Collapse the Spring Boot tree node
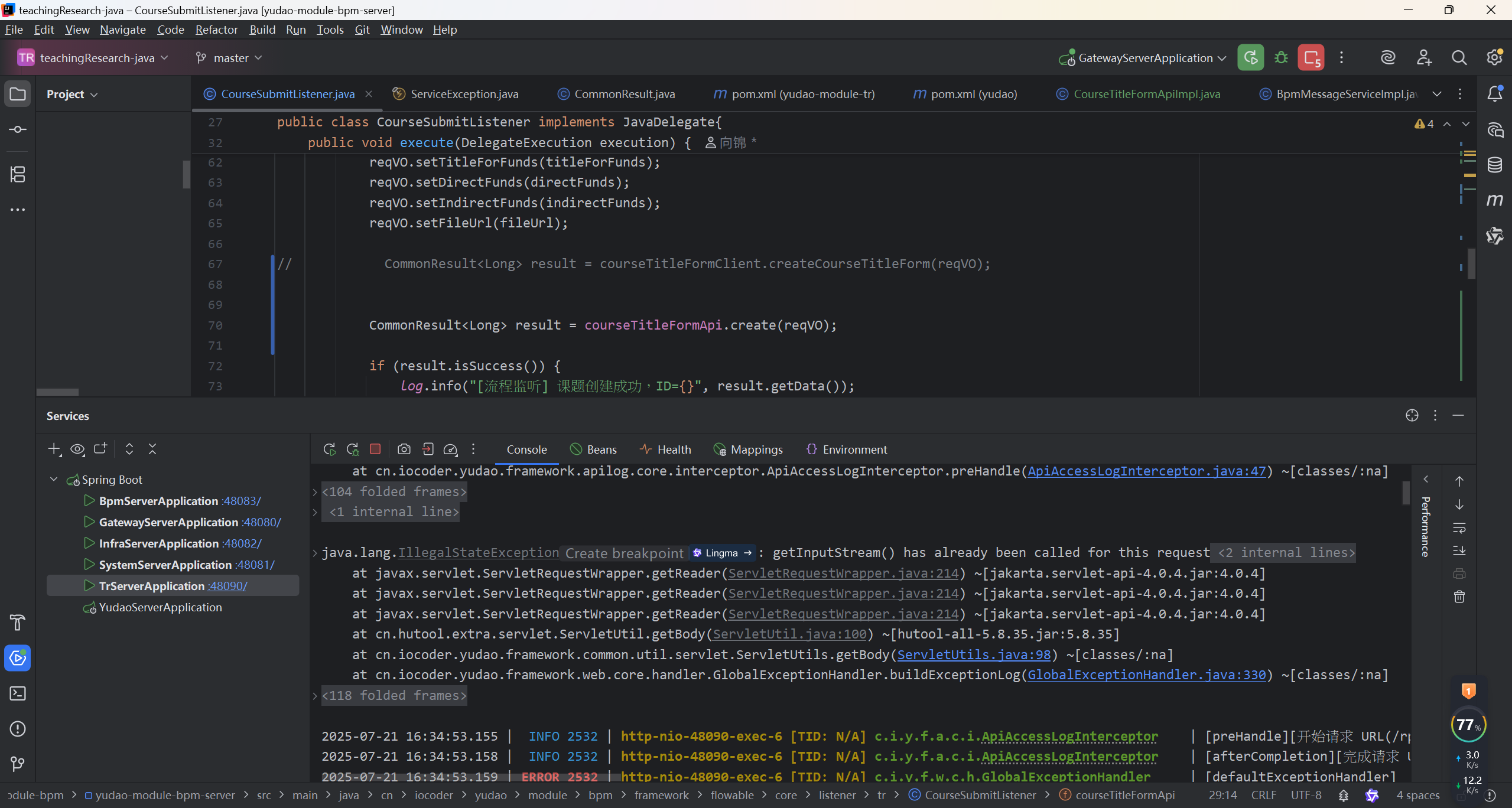The width and height of the screenshot is (1512, 808). (54, 480)
